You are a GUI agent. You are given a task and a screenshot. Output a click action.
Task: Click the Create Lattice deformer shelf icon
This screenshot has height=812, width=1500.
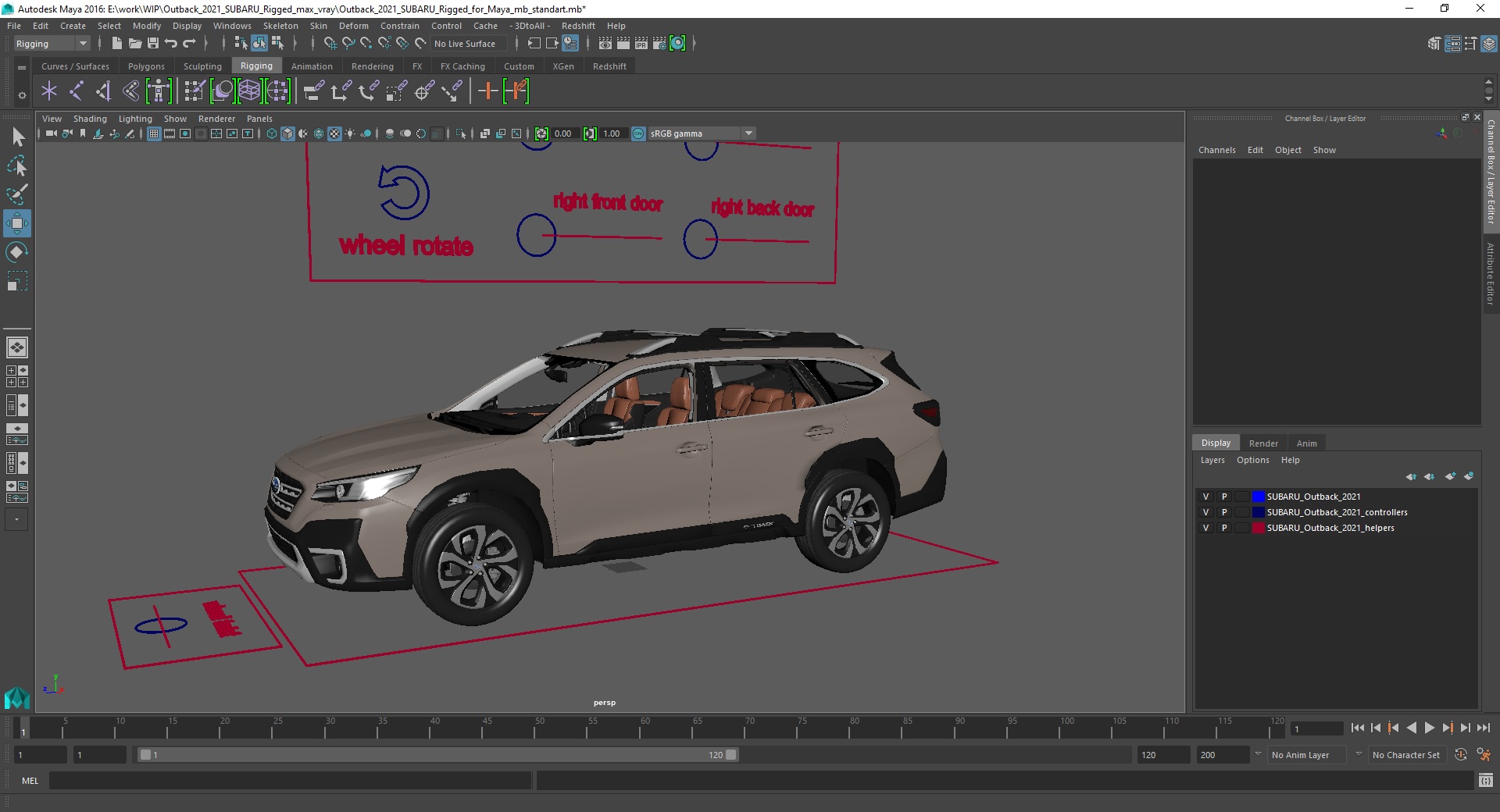pyautogui.click(x=249, y=91)
